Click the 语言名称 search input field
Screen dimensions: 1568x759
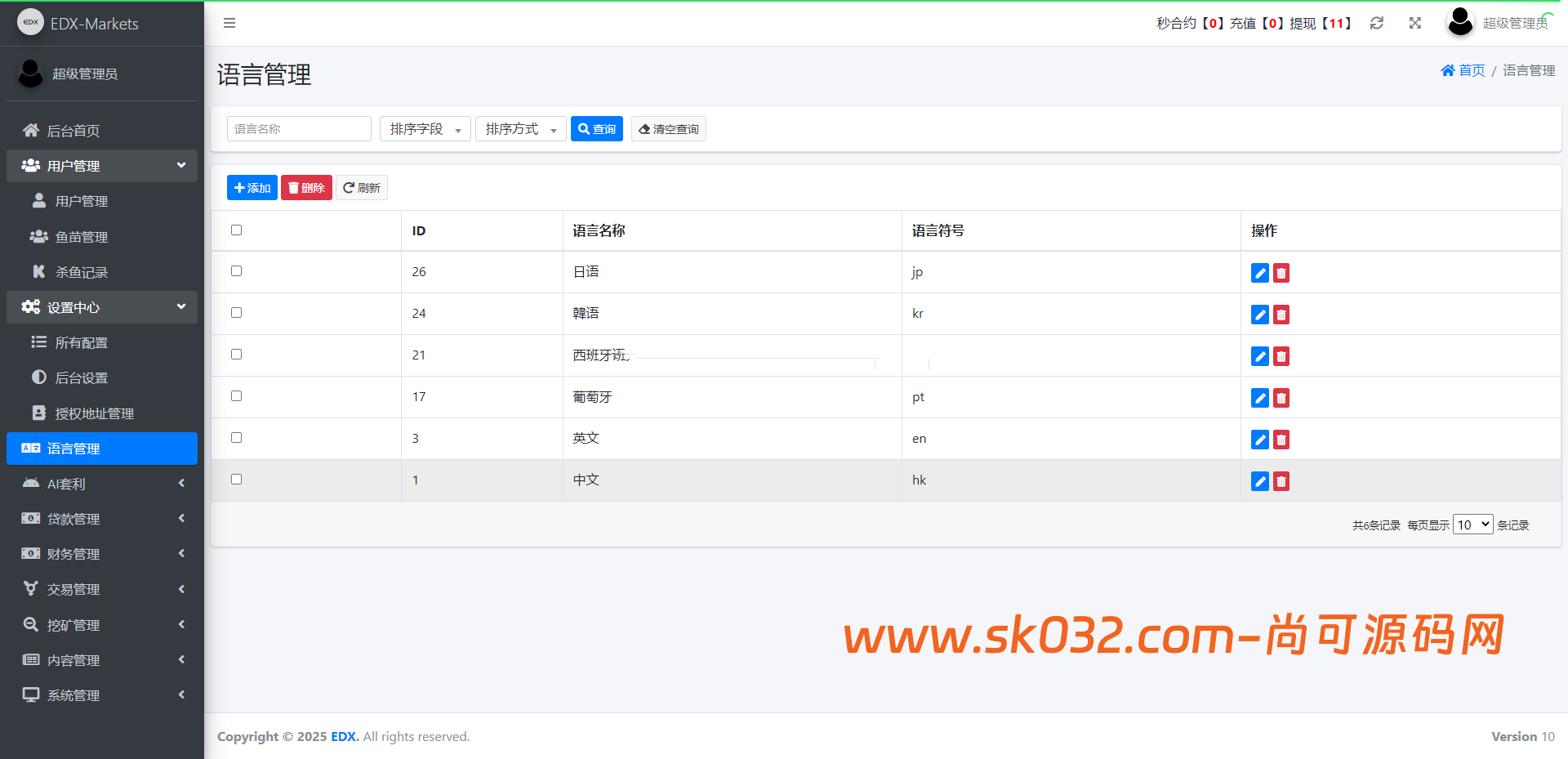[x=299, y=129]
